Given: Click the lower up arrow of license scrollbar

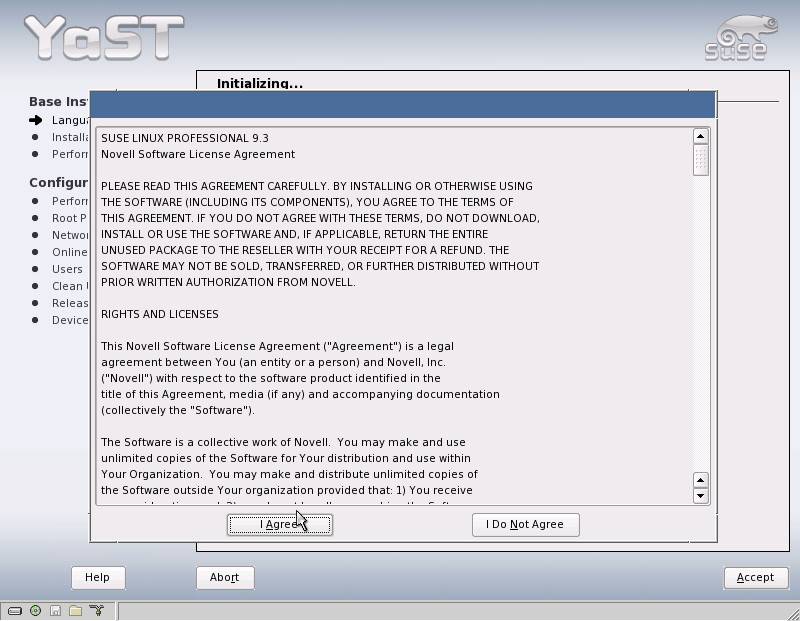Looking at the screenshot, I should click(701, 480).
